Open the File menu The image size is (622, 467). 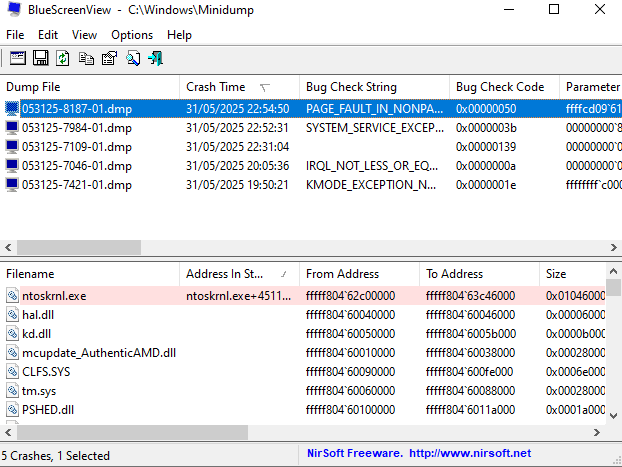tap(15, 34)
